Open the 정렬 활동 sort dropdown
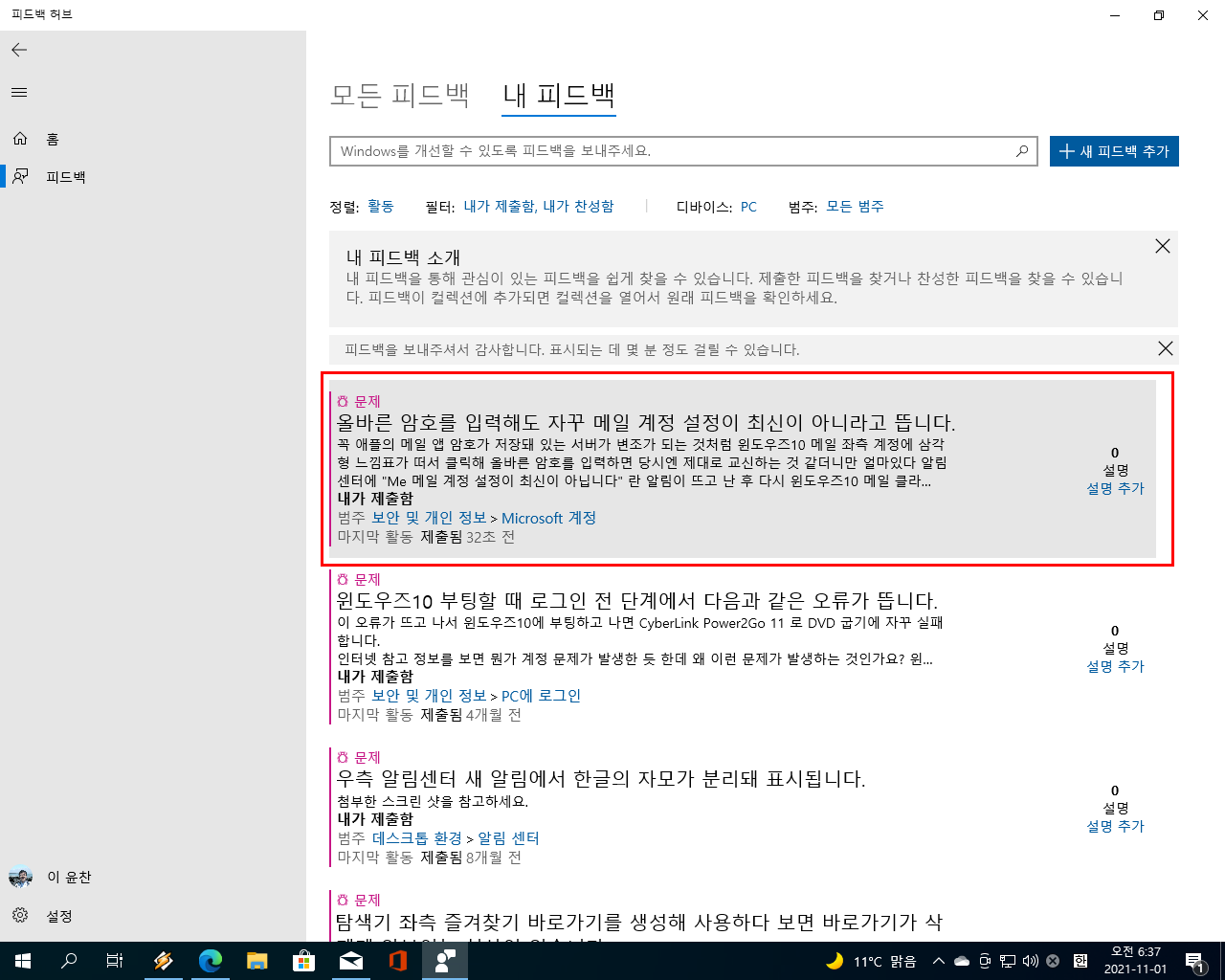This screenshot has width=1225, height=980. (381, 206)
